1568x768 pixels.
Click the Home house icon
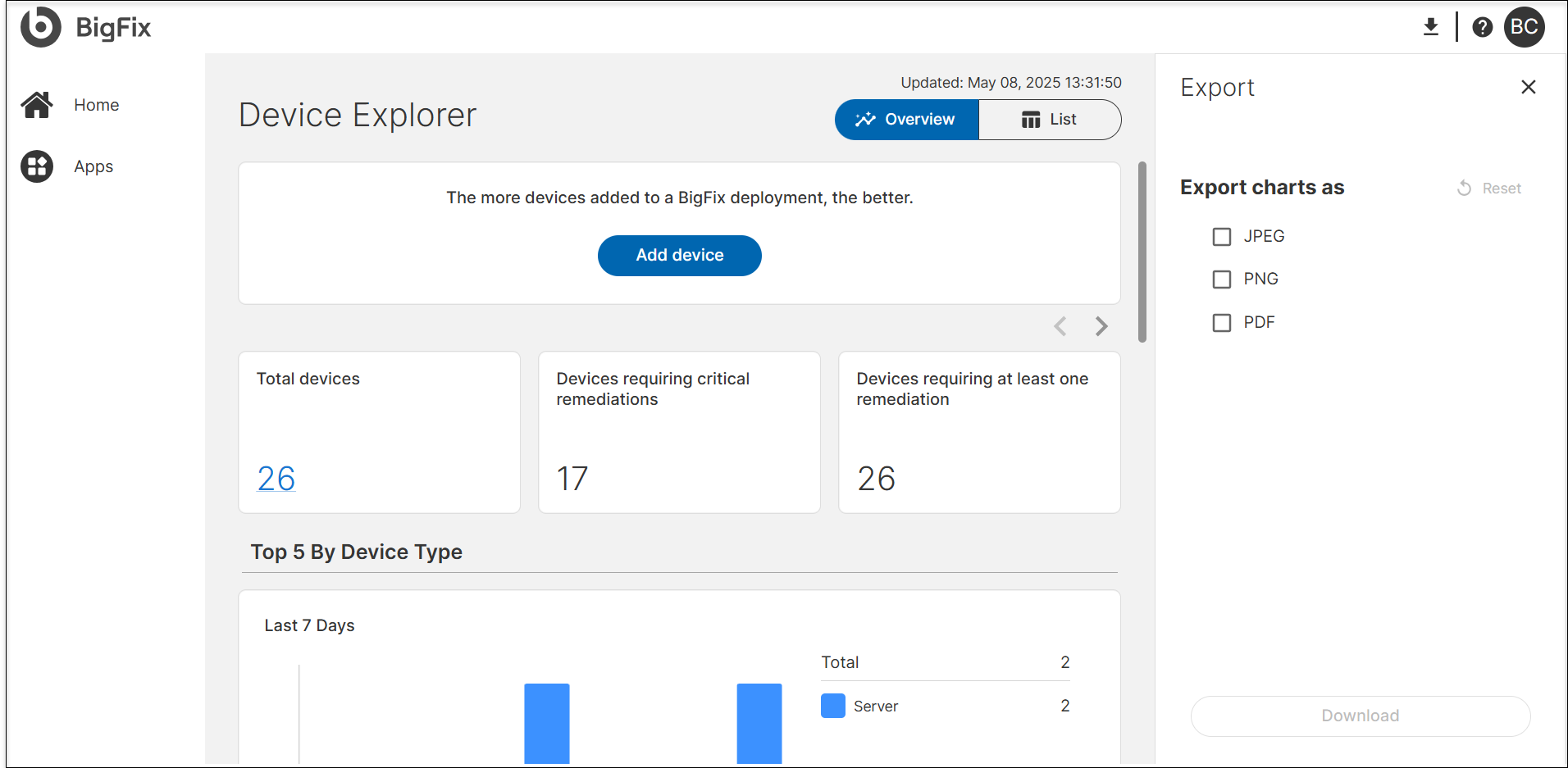[x=37, y=105]
